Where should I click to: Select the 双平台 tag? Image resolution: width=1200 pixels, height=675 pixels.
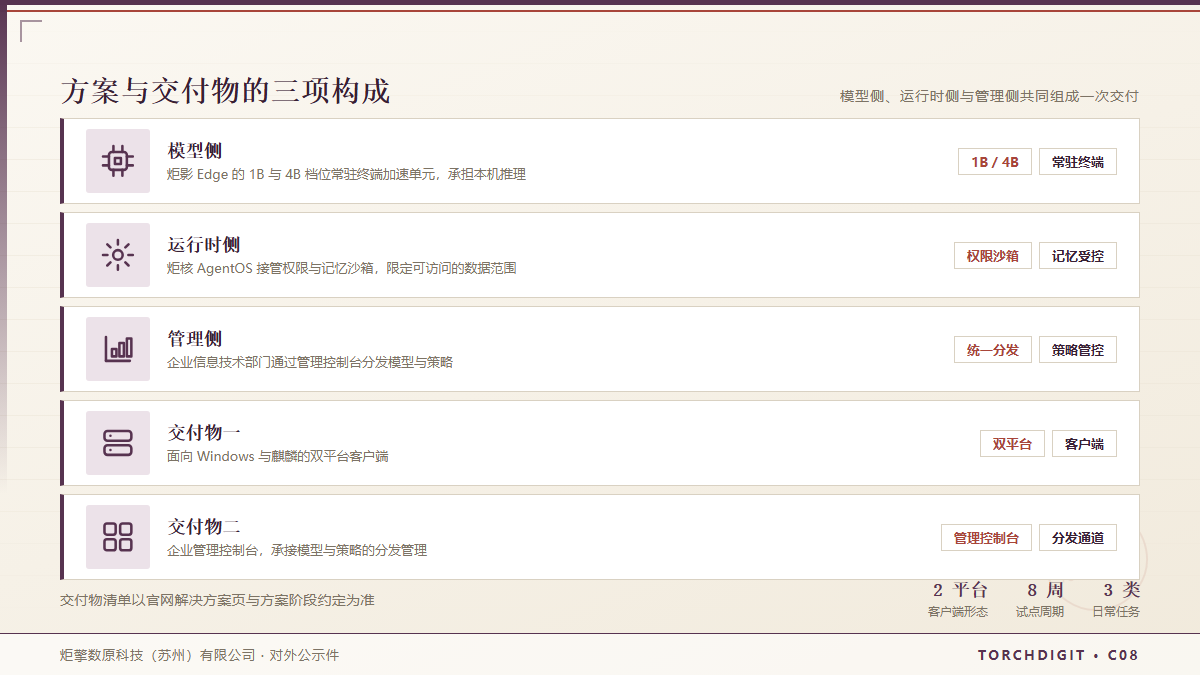1012,444
